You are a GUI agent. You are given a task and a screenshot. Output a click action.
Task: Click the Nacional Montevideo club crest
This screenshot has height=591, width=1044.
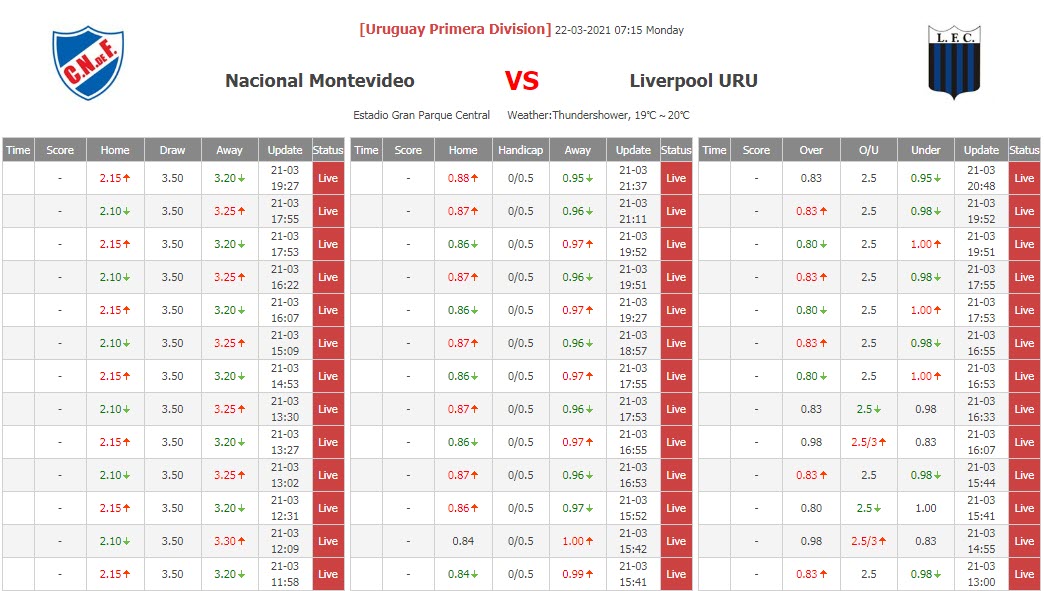pos(88,63)
